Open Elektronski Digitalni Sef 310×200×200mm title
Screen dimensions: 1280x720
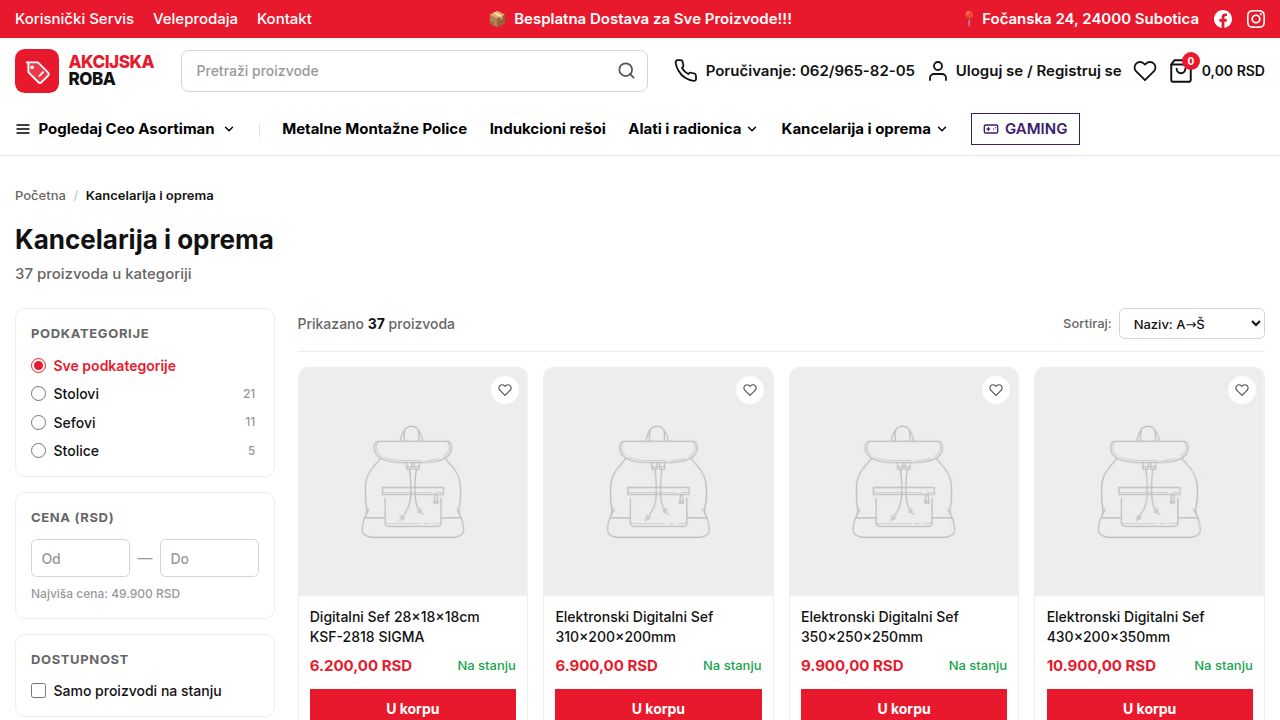point(634,627)
